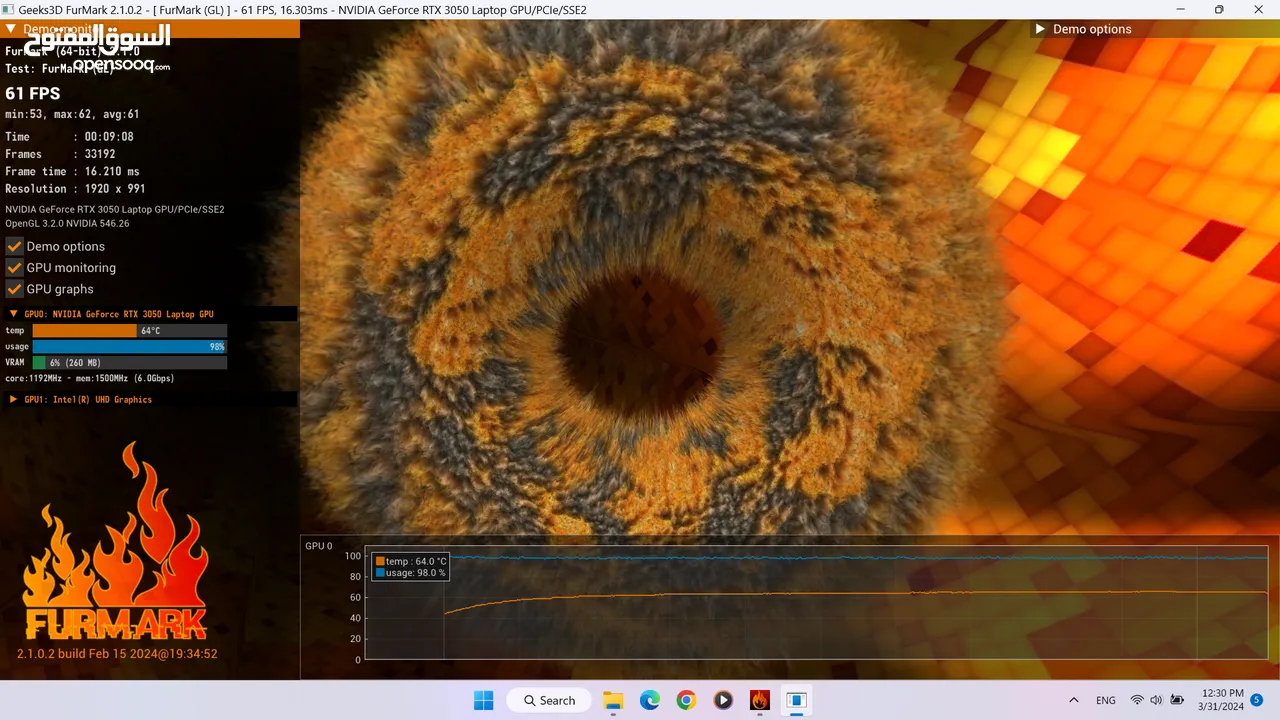Image resolution: width=1280 pixels, height=720 pixels.
Task: Click the Time 00:09:08 line
Action: coord(69,136)
